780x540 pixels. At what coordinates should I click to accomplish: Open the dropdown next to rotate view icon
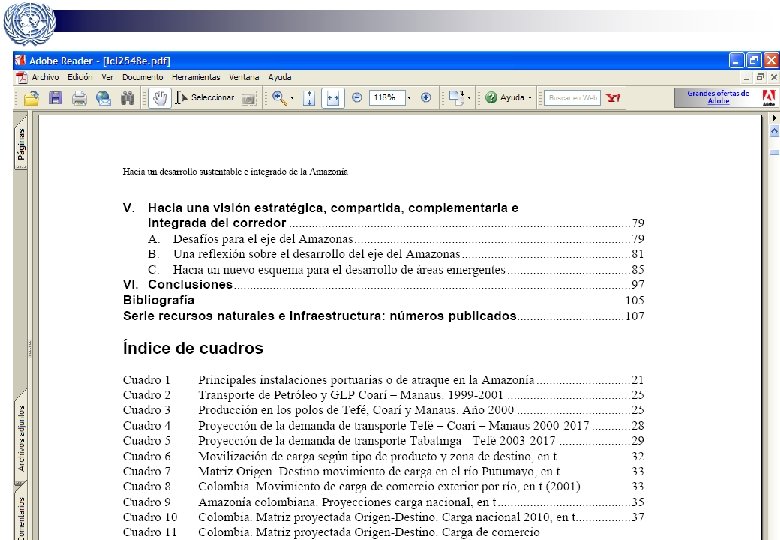469,98
